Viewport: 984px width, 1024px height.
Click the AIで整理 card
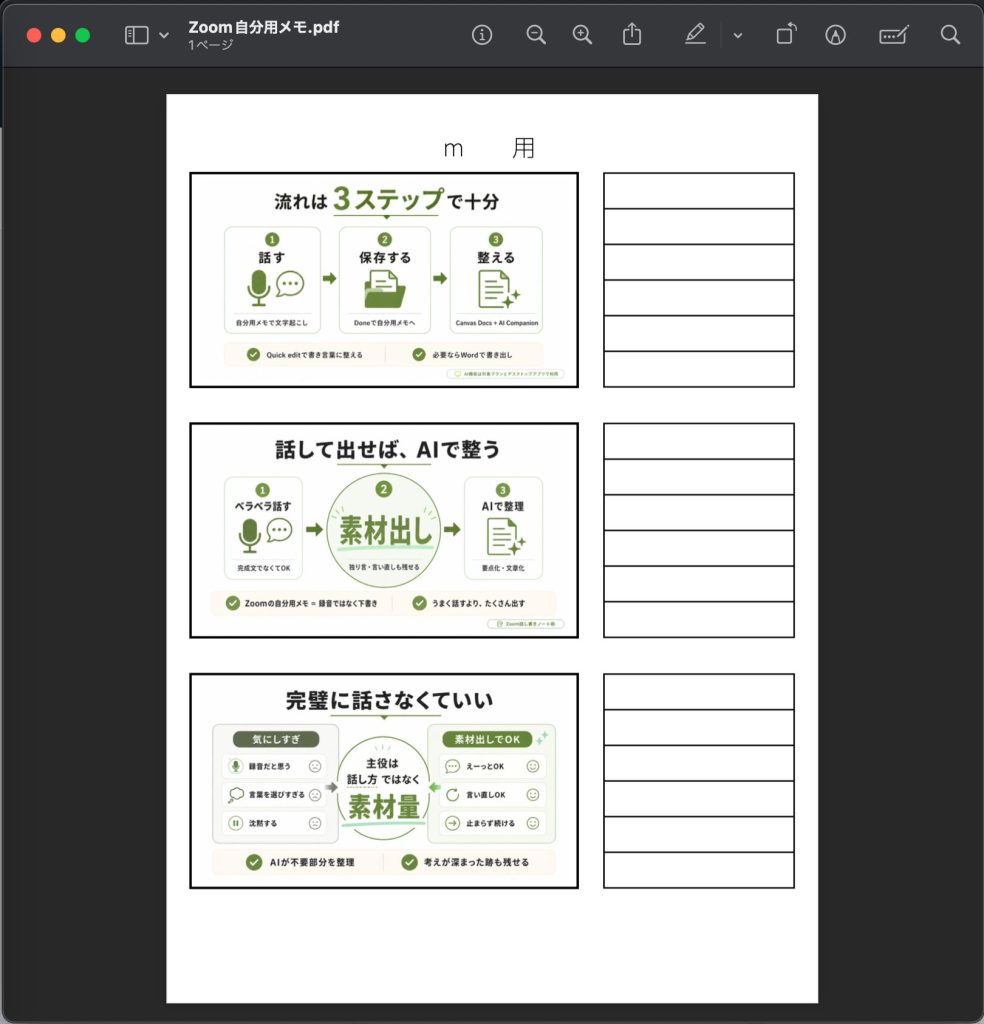click(x=503, y=528)
